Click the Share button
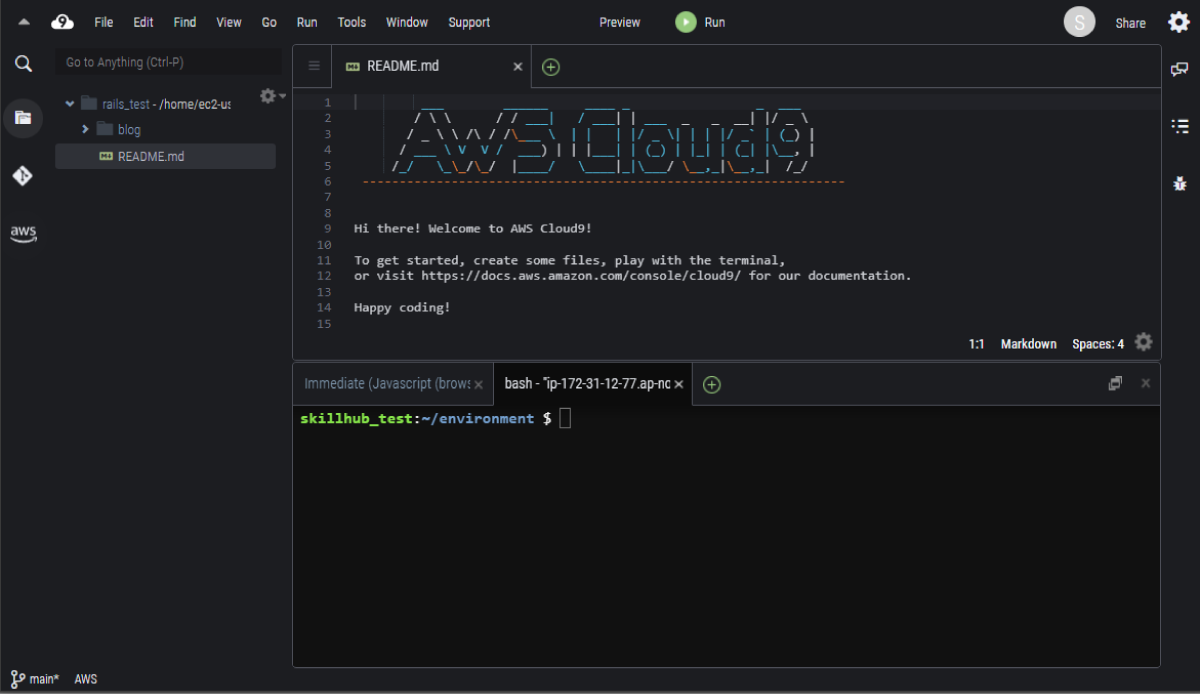The height and width of the screenshot is (694, 1200). click(x=1131, y=23)
